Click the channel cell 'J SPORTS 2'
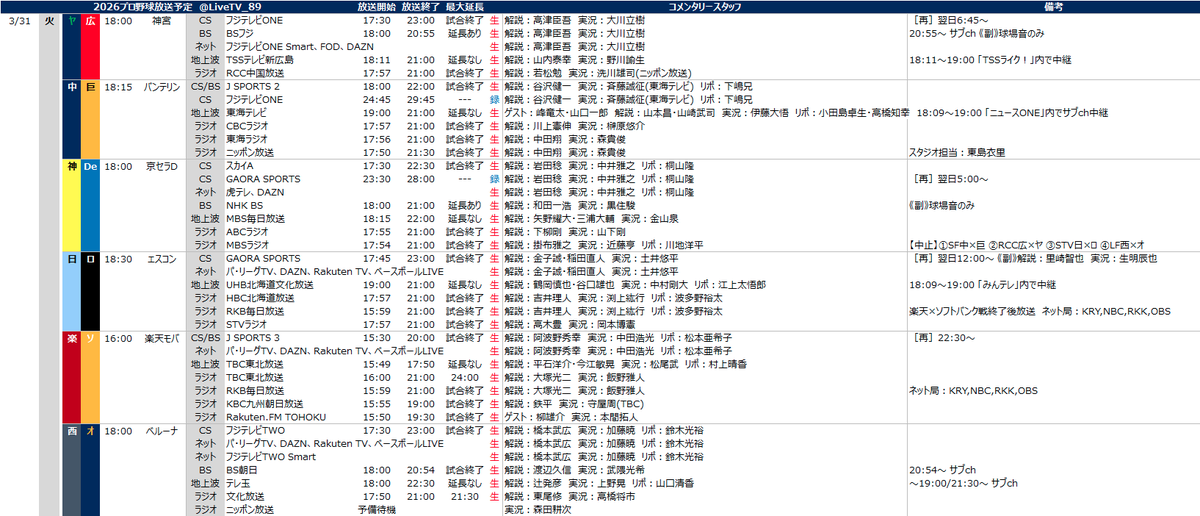 pos(253,86)
